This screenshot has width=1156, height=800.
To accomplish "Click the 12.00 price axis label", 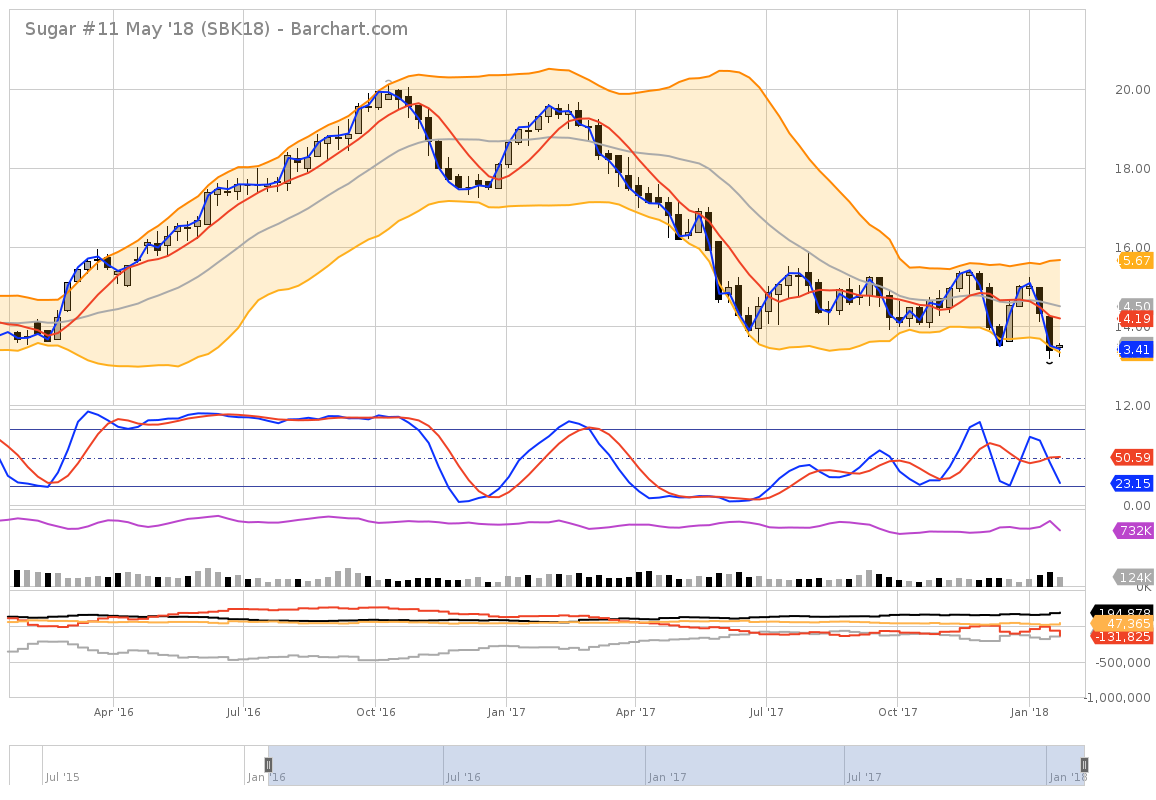I will [1132, 406].
